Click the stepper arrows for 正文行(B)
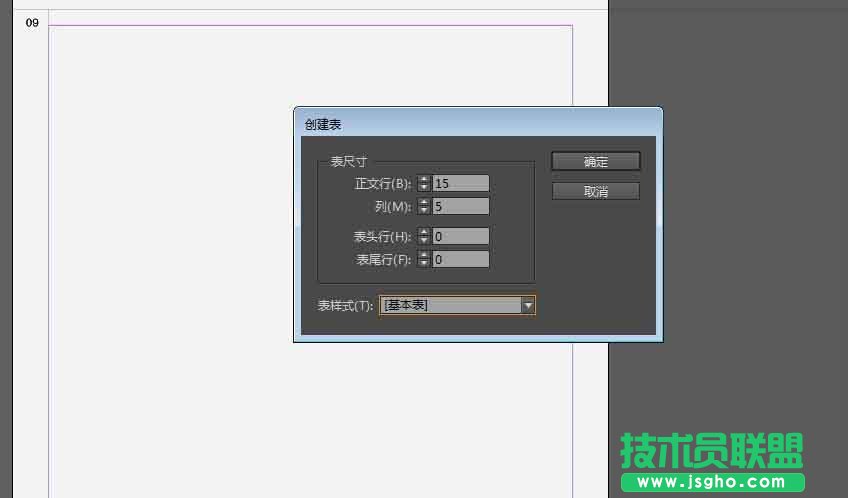The width and height of the screenshot is (848, 498). tap(424, 183)
